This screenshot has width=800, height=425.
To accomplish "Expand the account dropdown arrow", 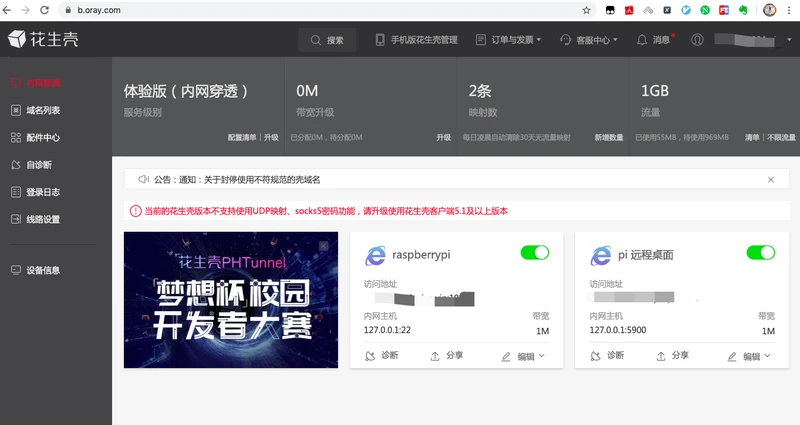I will pos(789,40).
